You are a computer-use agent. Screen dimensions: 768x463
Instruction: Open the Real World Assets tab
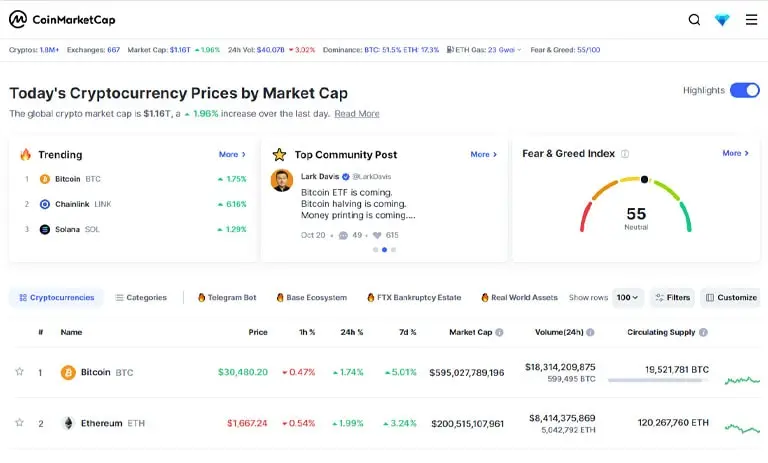(x=519, y=298)
